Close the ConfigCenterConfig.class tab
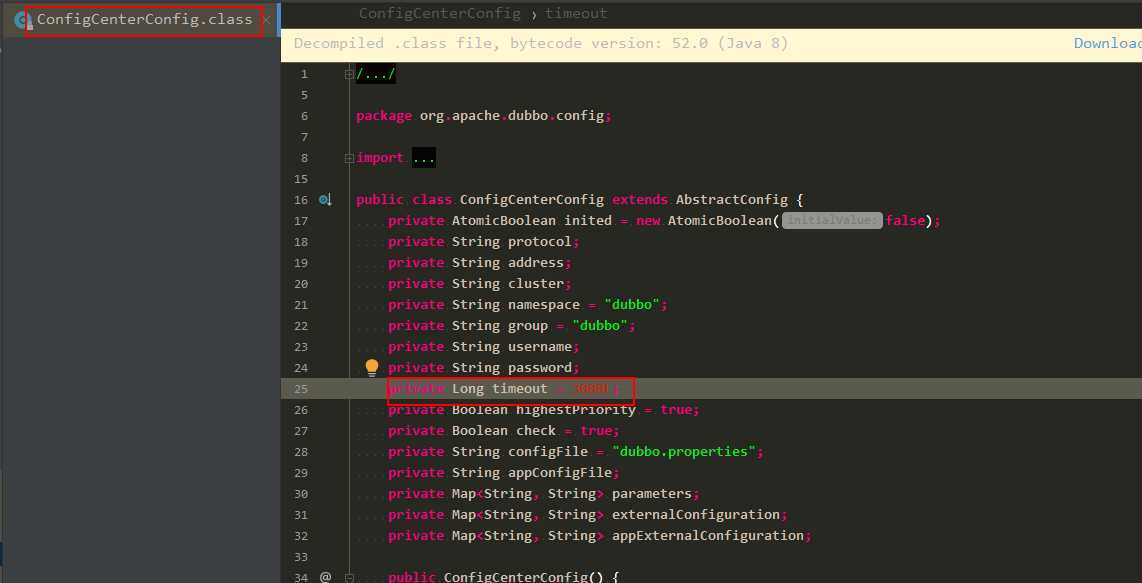 coord(267,20)
